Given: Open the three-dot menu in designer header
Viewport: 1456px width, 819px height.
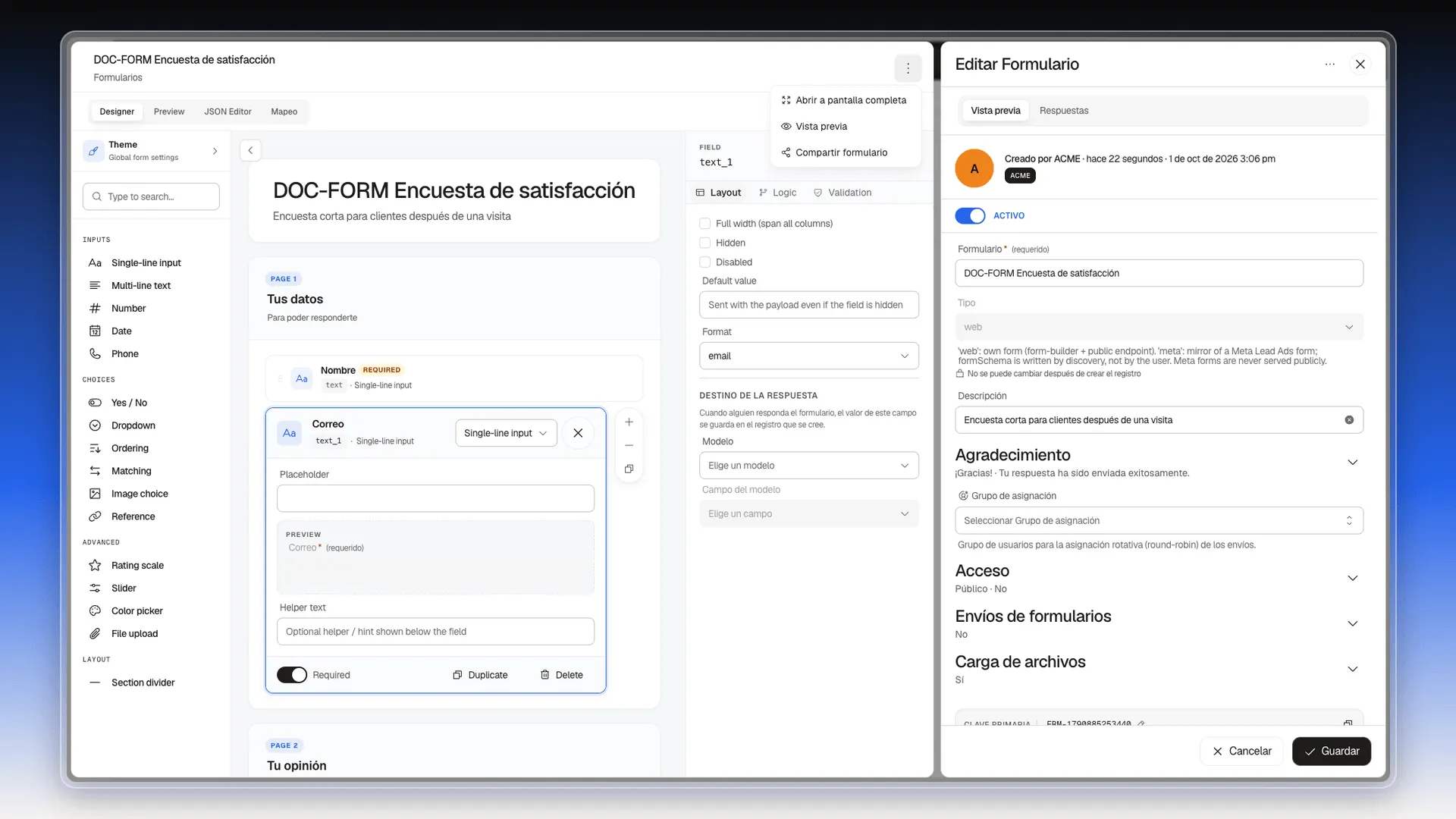Looking at the screenshot, I should (908, 68).
